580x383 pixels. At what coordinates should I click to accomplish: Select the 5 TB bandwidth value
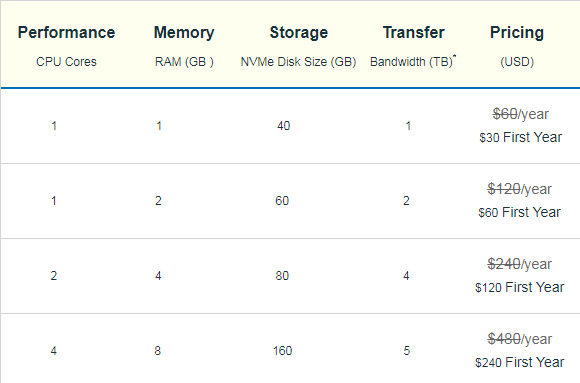point(407,351)
